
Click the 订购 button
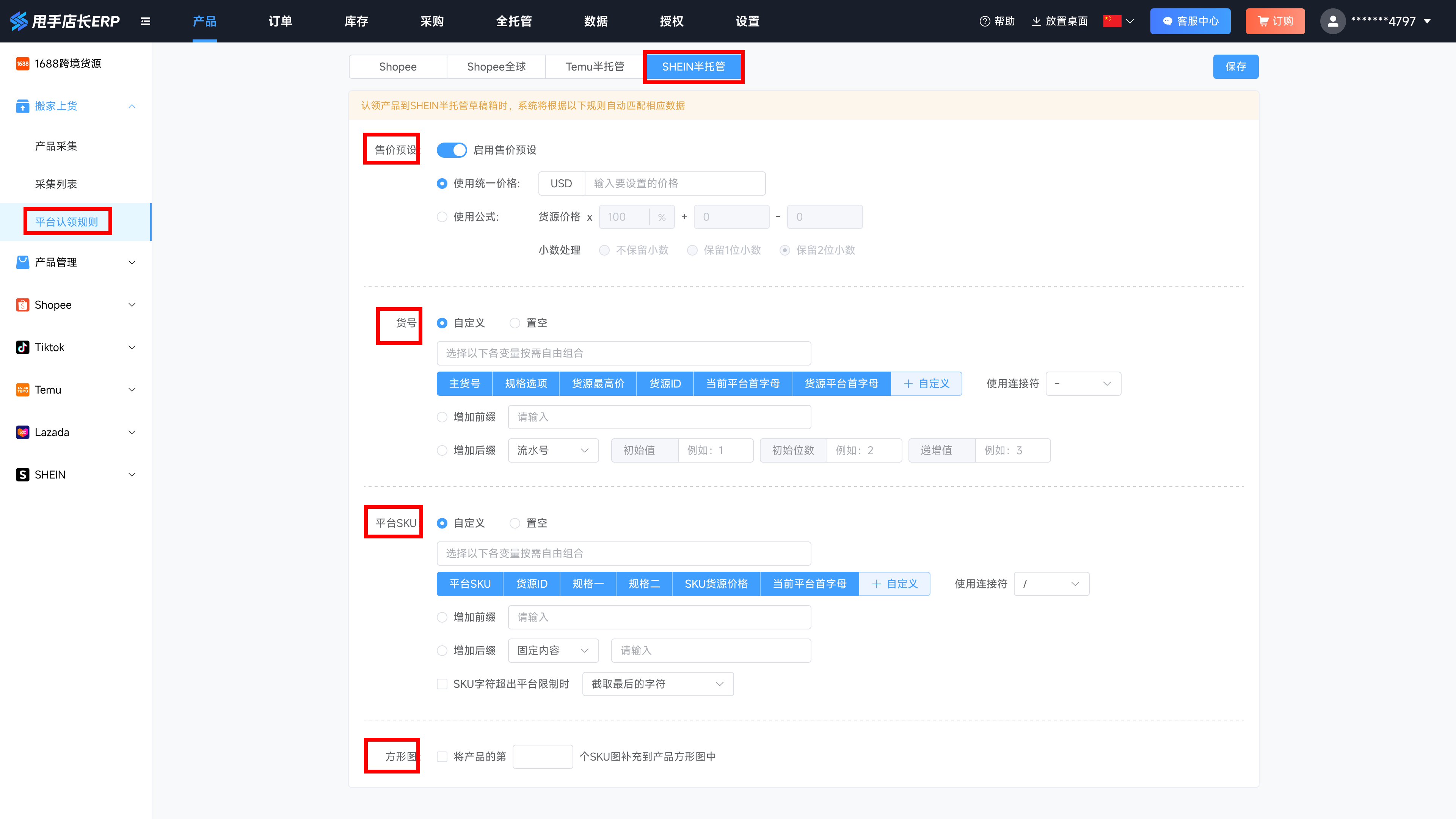[1275, 22]
